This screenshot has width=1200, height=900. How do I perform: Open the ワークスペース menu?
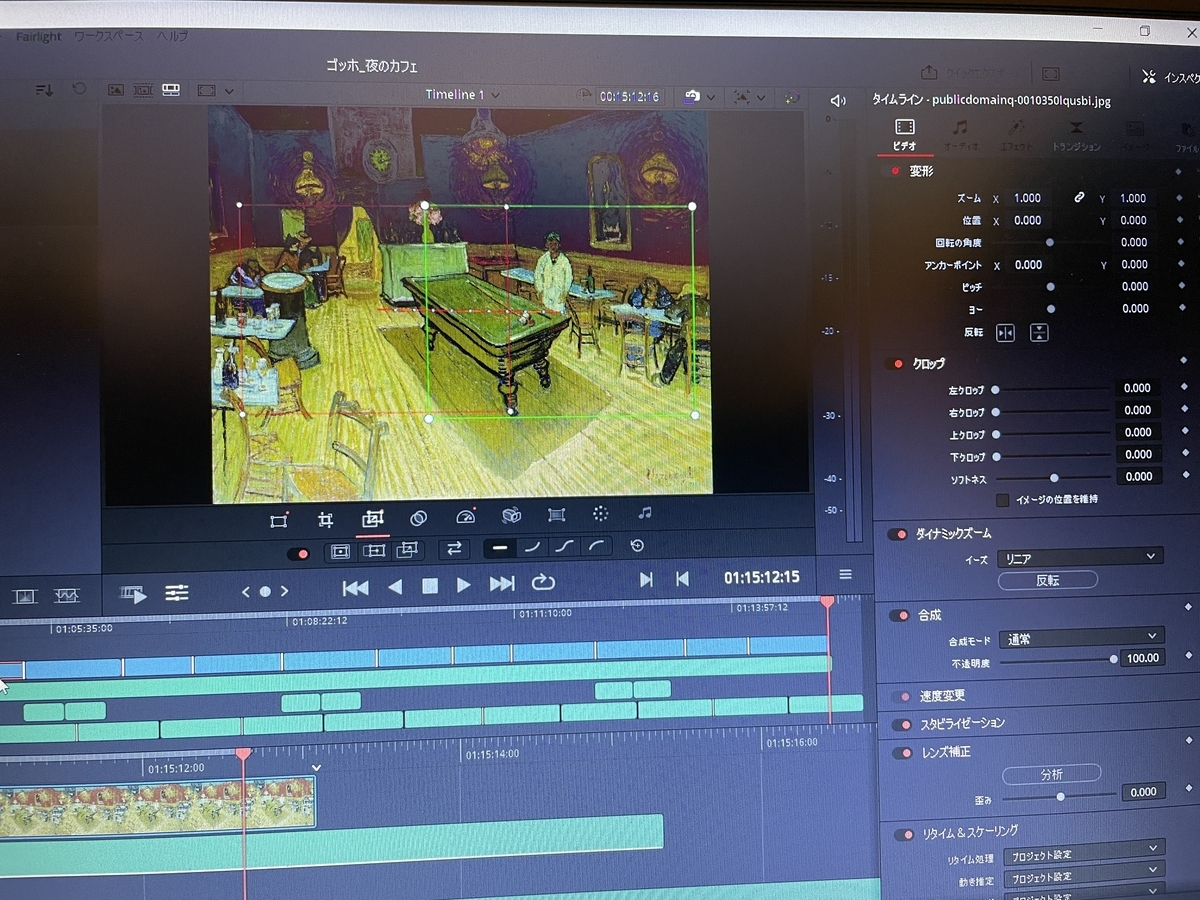tap(108, 36)
